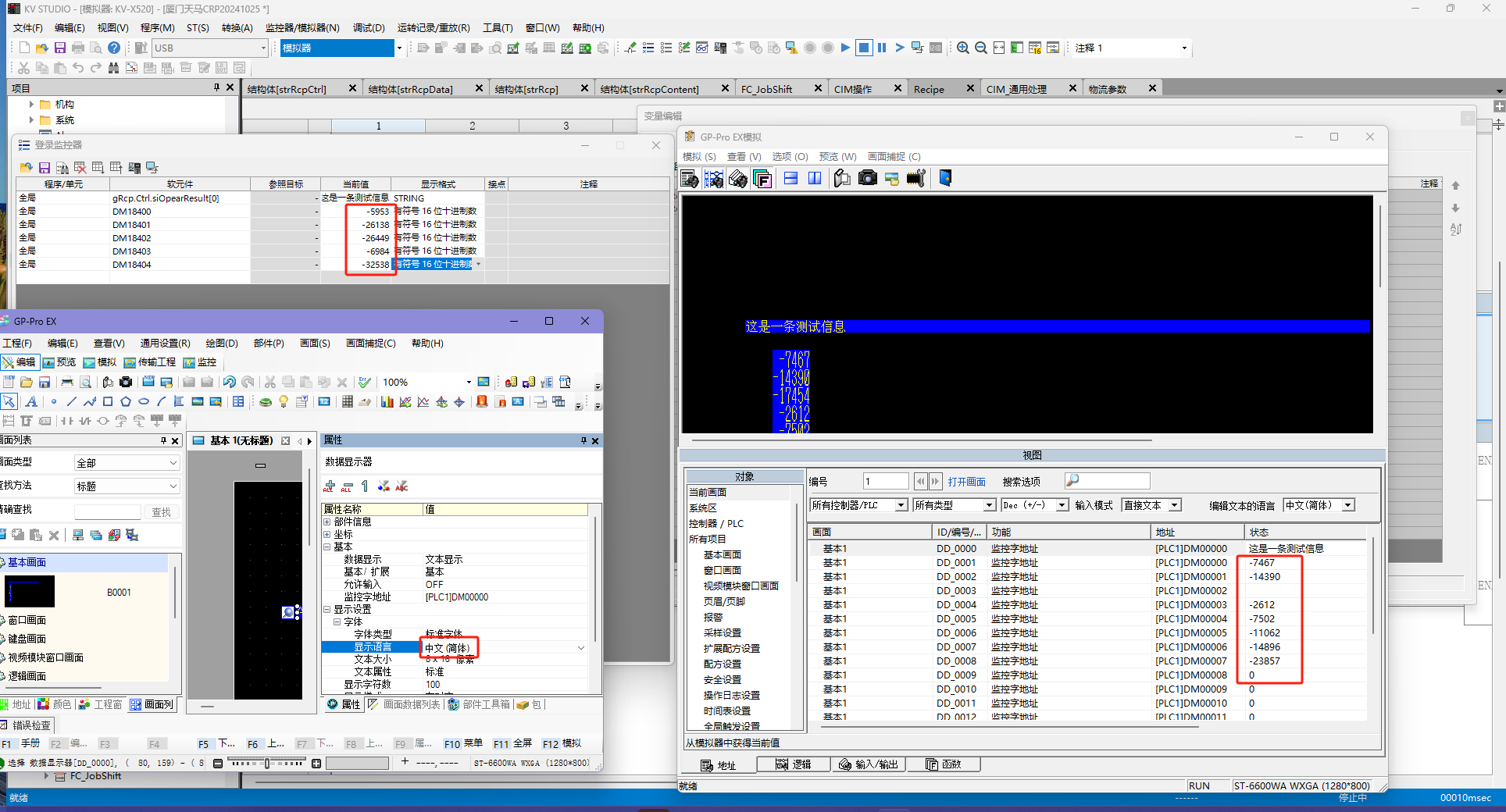Pause the running simulator

pyautogui.click(x=882, y=48)
